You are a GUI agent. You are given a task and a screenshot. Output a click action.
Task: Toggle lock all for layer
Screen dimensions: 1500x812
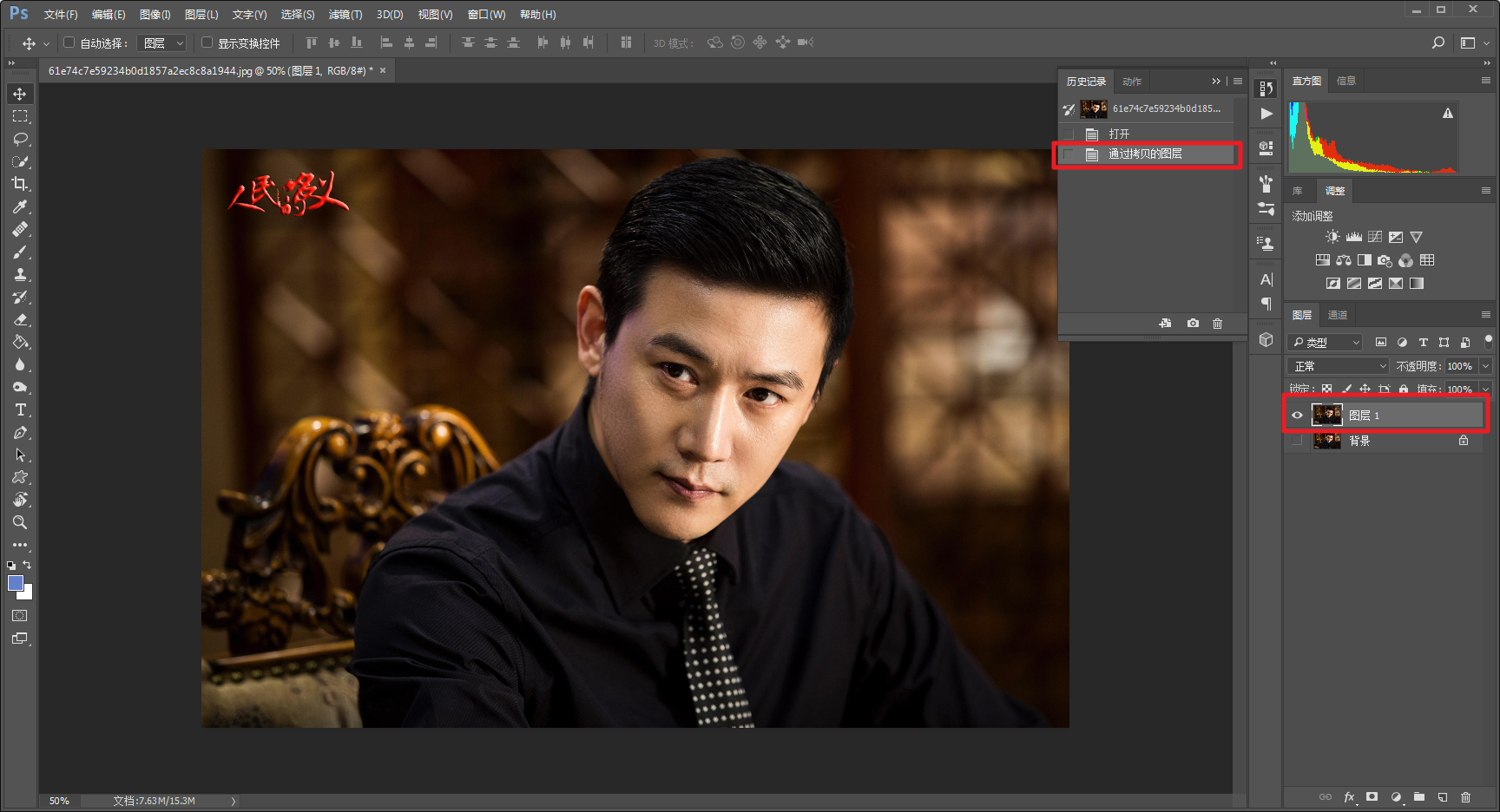pos(1404,389)
